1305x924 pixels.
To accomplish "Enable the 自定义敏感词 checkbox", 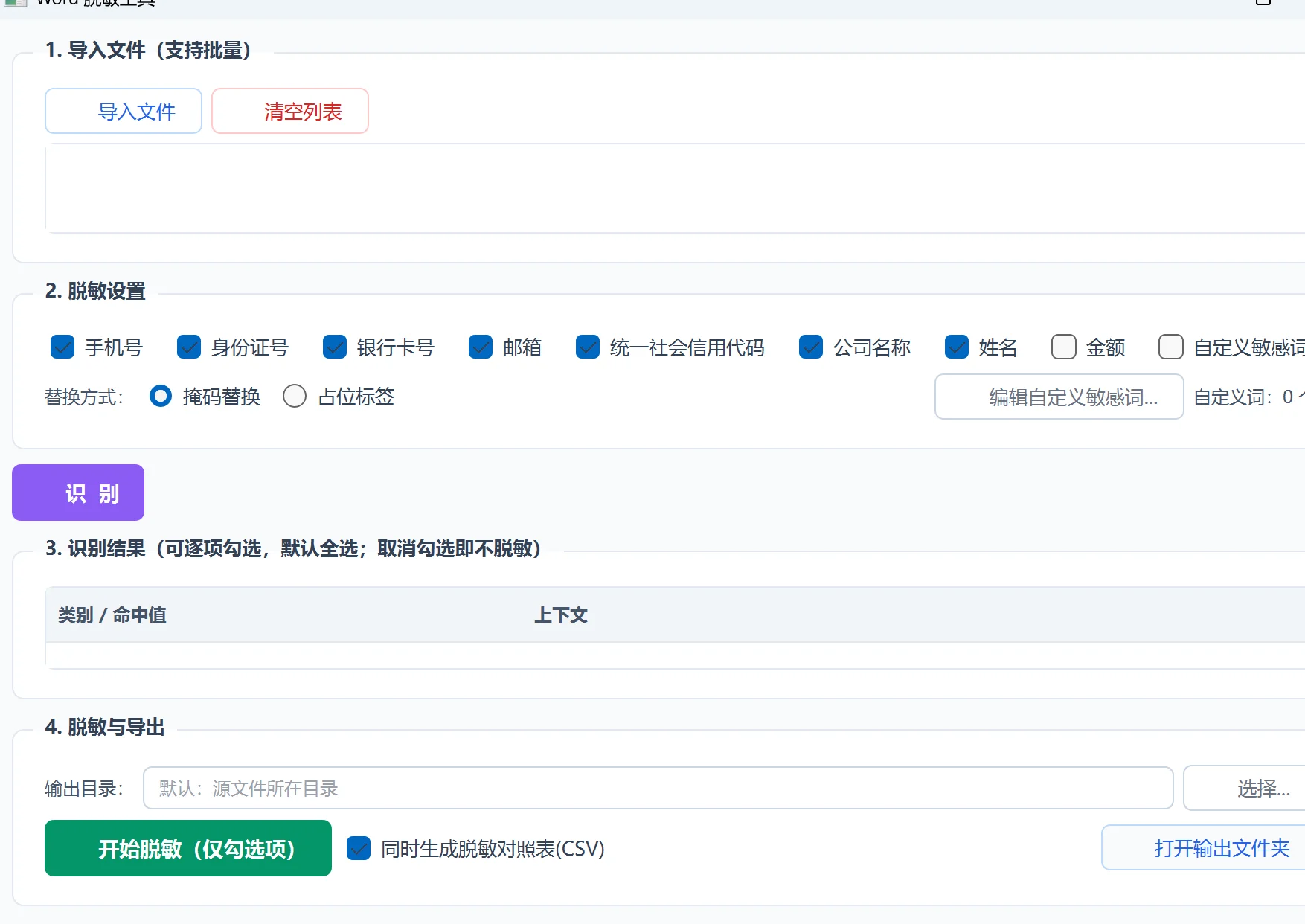I will (x=1171, y=347).
